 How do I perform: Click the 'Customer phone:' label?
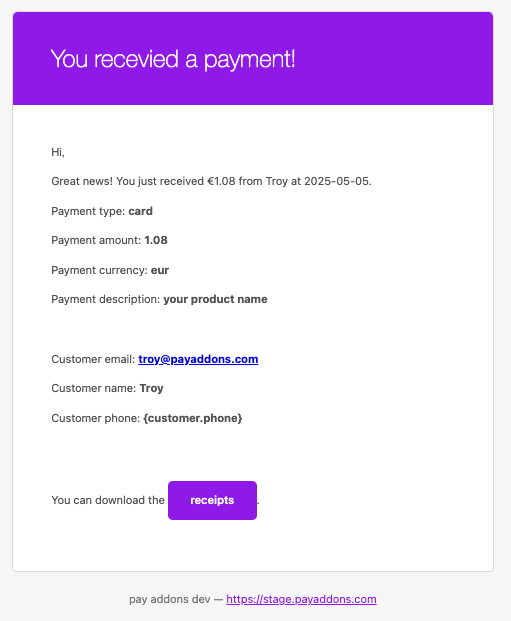(x=95, y=418)
